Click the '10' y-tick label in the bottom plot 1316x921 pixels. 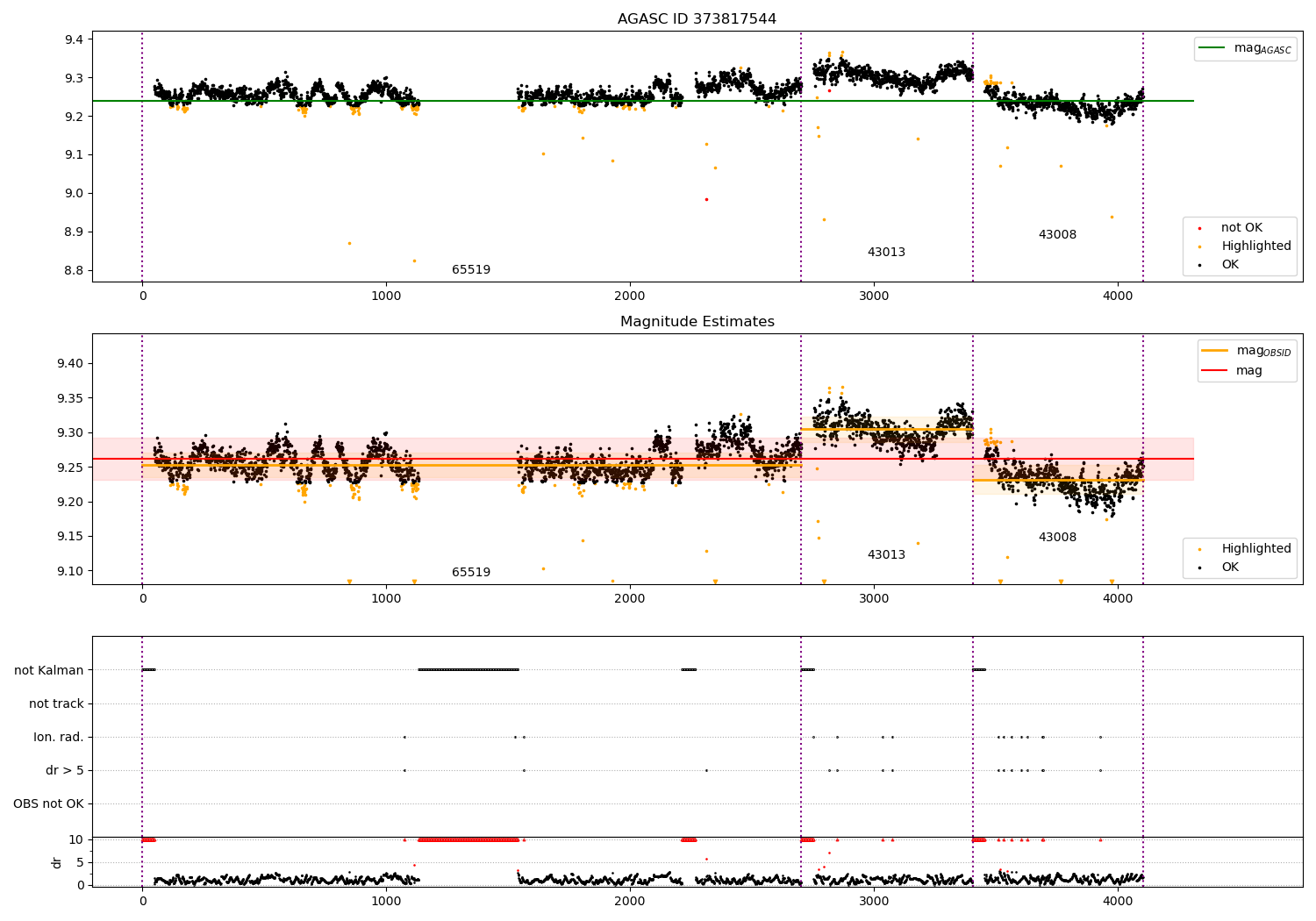(76, 840)
